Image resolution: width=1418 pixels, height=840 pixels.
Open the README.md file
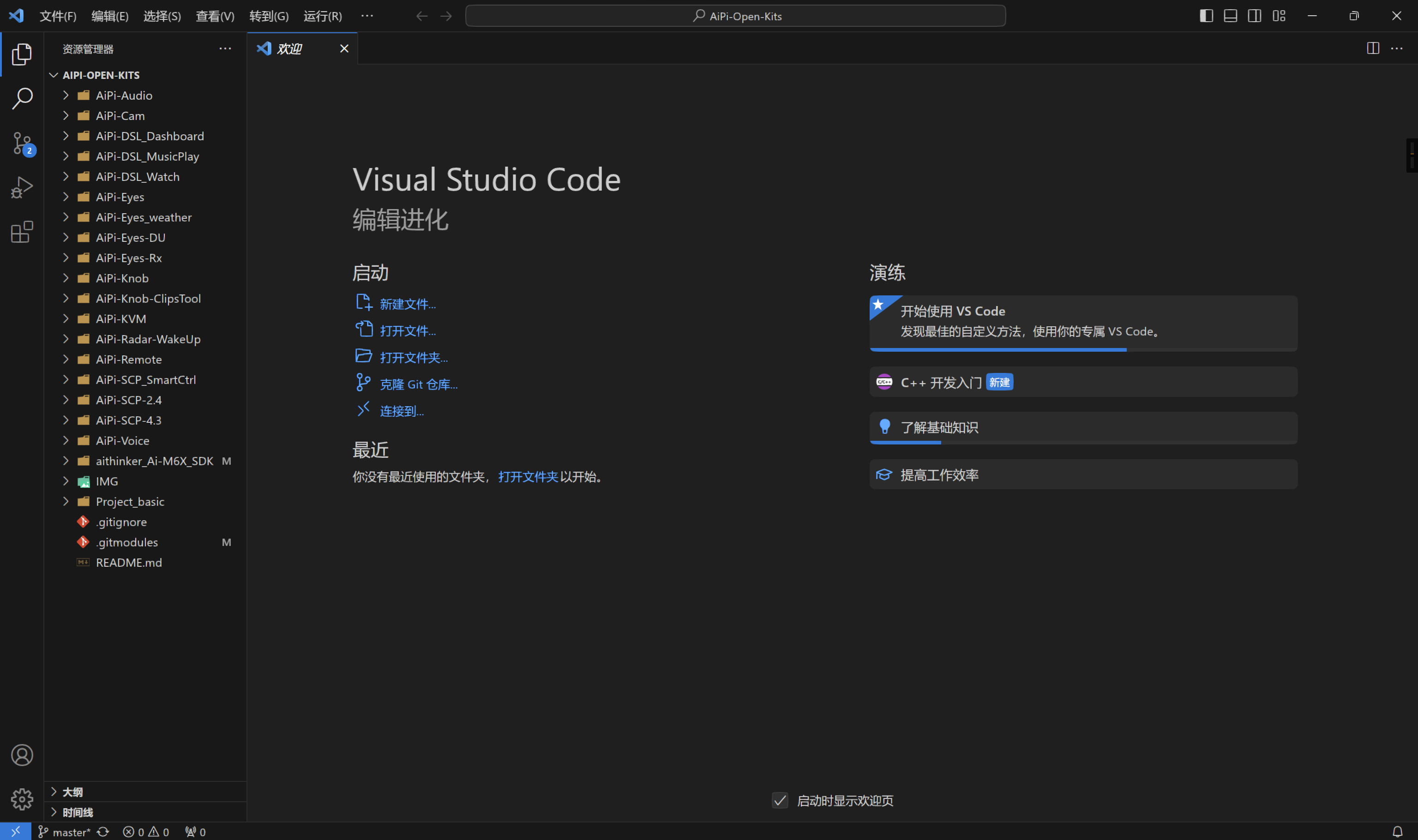(128, 563)
